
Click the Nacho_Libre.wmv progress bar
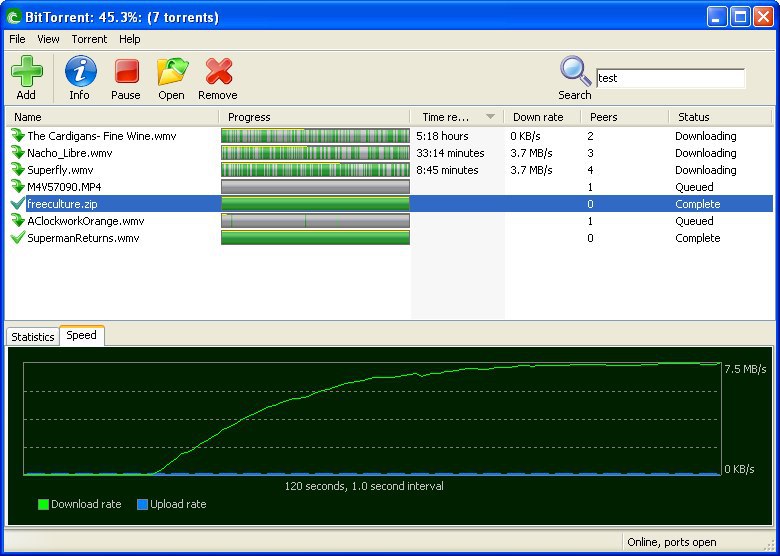(x=315, y=153)
